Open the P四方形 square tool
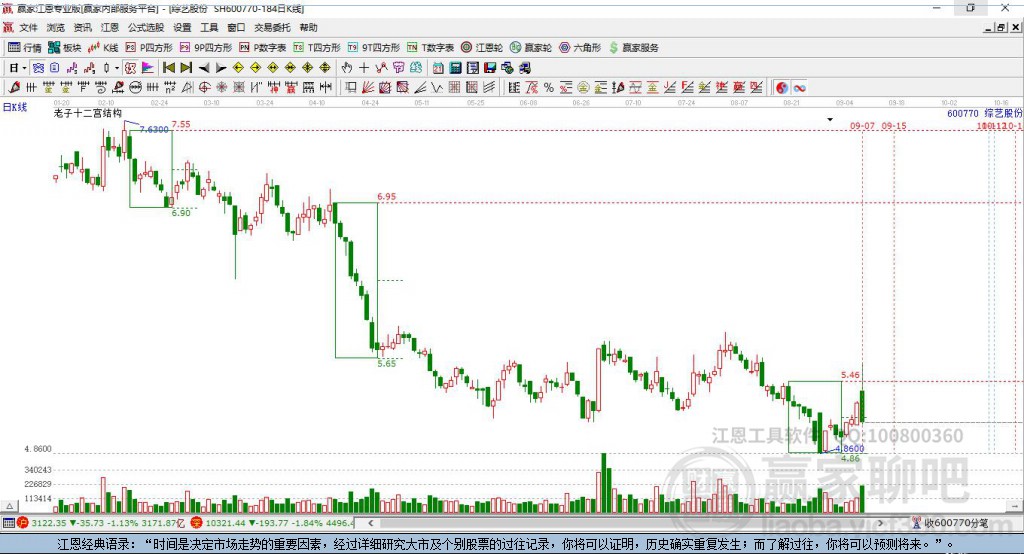 (149, 48)
